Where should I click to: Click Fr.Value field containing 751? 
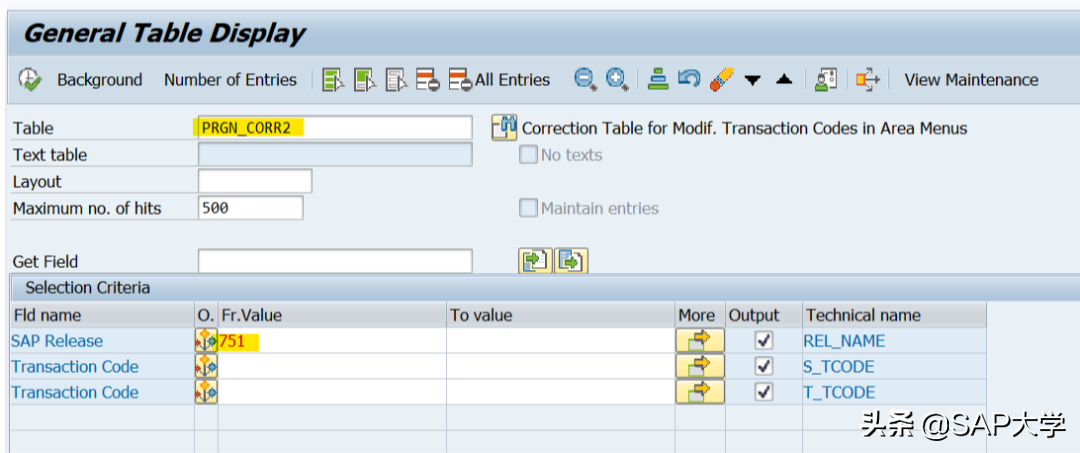point(332,341)
